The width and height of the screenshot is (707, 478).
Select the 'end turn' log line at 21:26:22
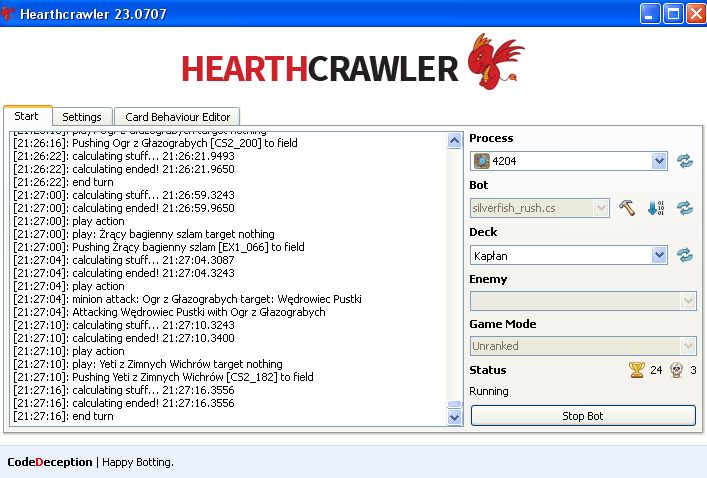[63, 182]
